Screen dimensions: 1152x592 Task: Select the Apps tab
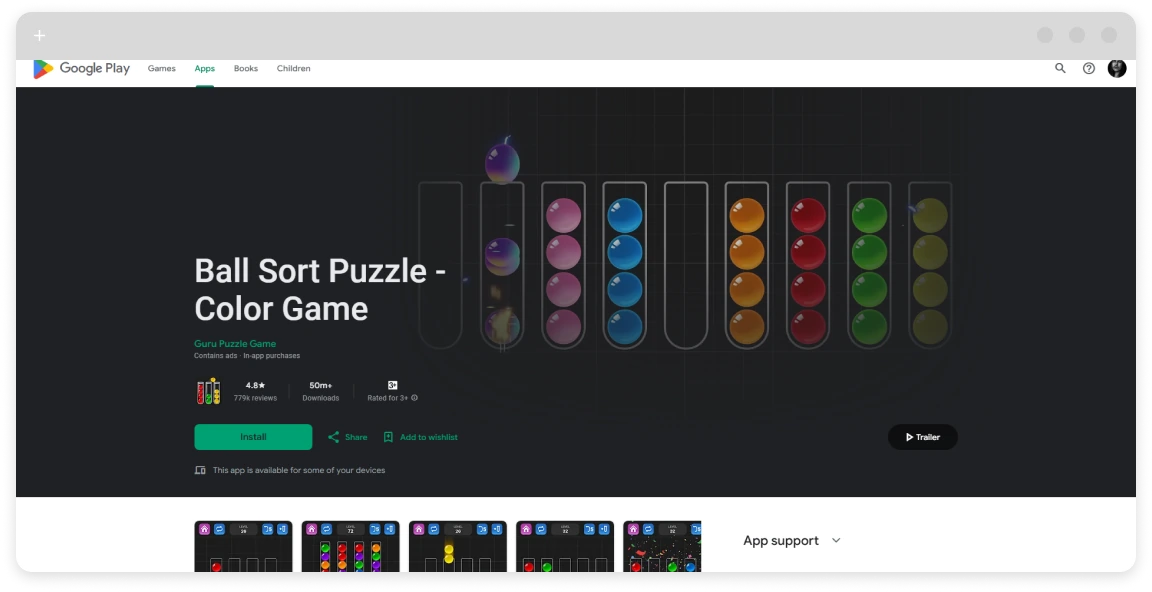point(204,68)
